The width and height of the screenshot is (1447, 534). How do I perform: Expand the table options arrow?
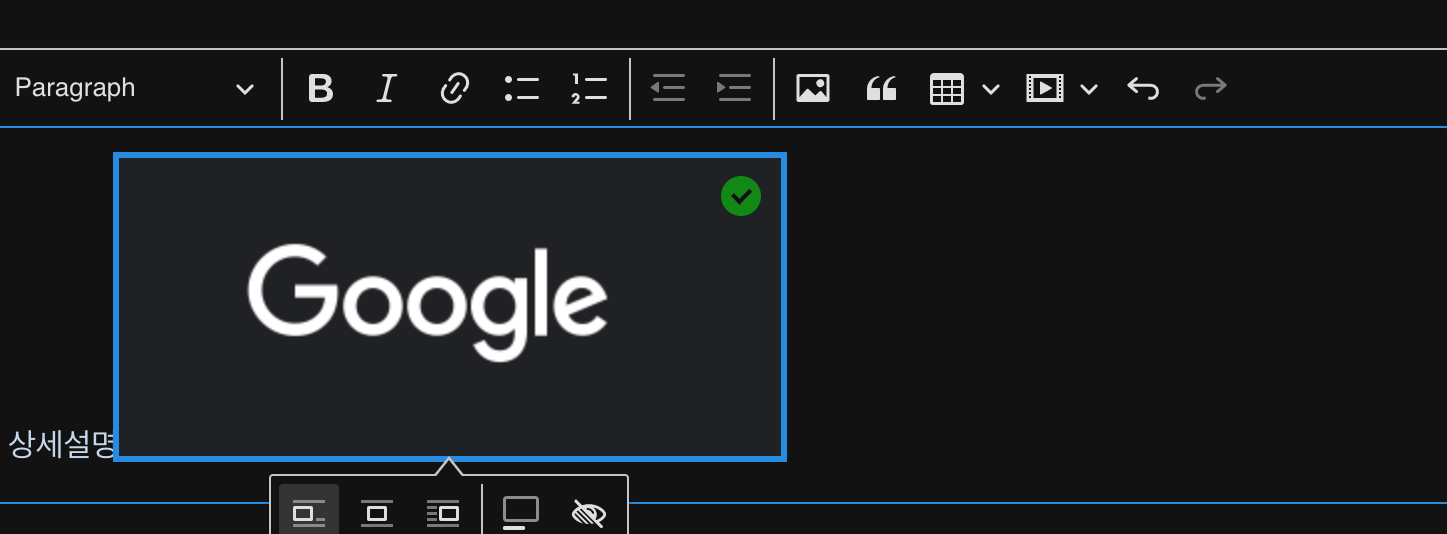tap(991, 89)
